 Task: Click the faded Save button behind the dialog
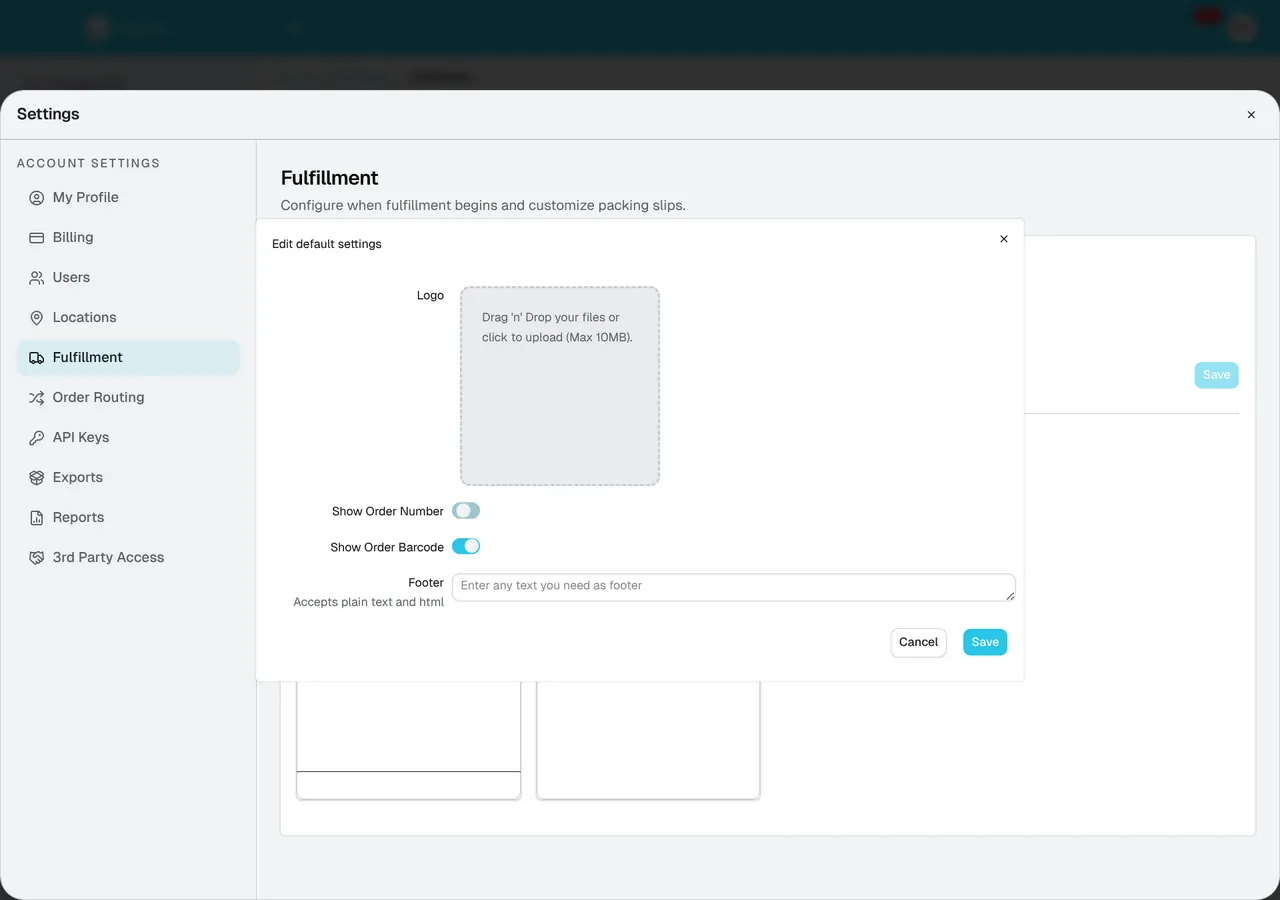click(1216, 375)
